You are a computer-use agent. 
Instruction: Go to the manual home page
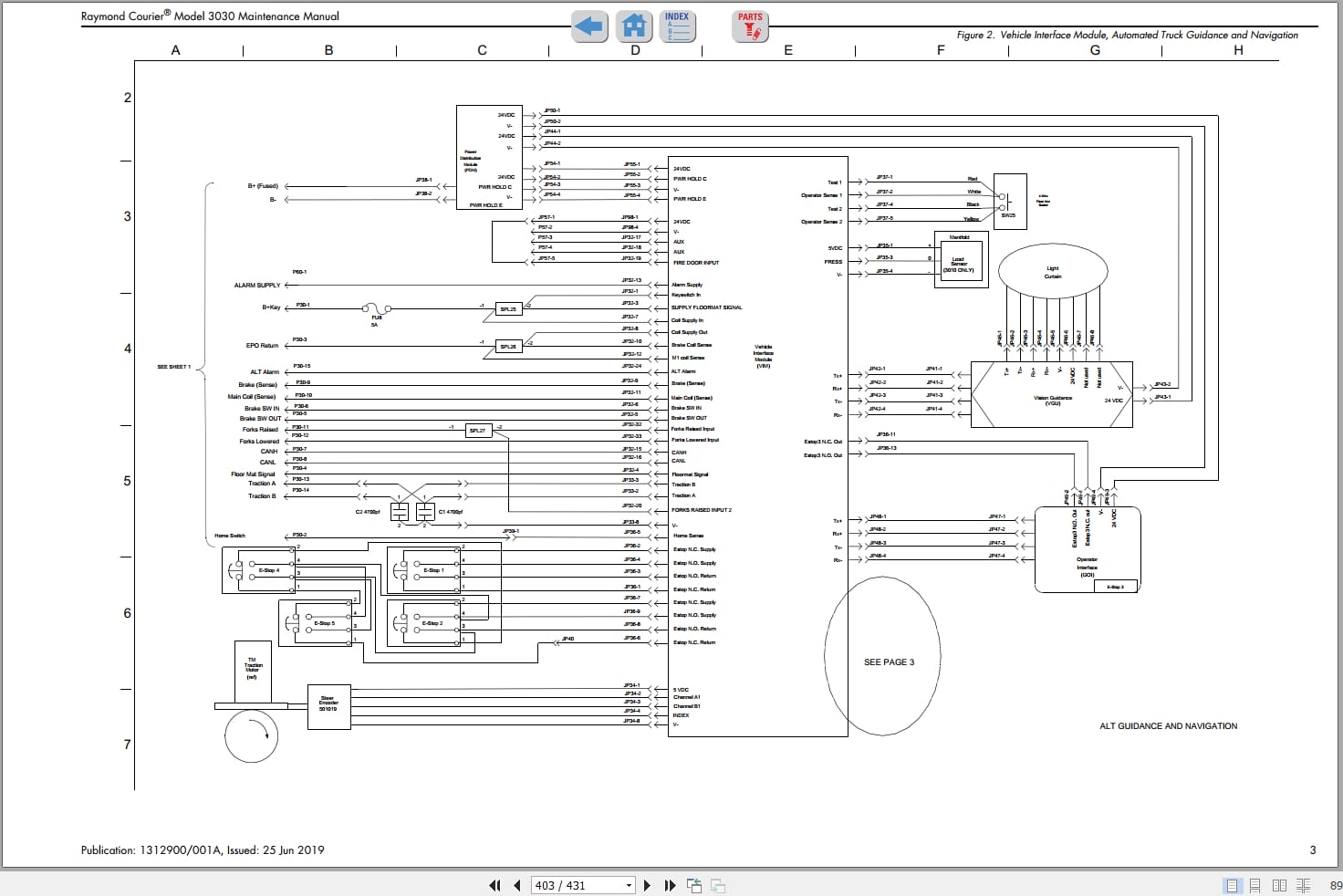pos(633,26)
